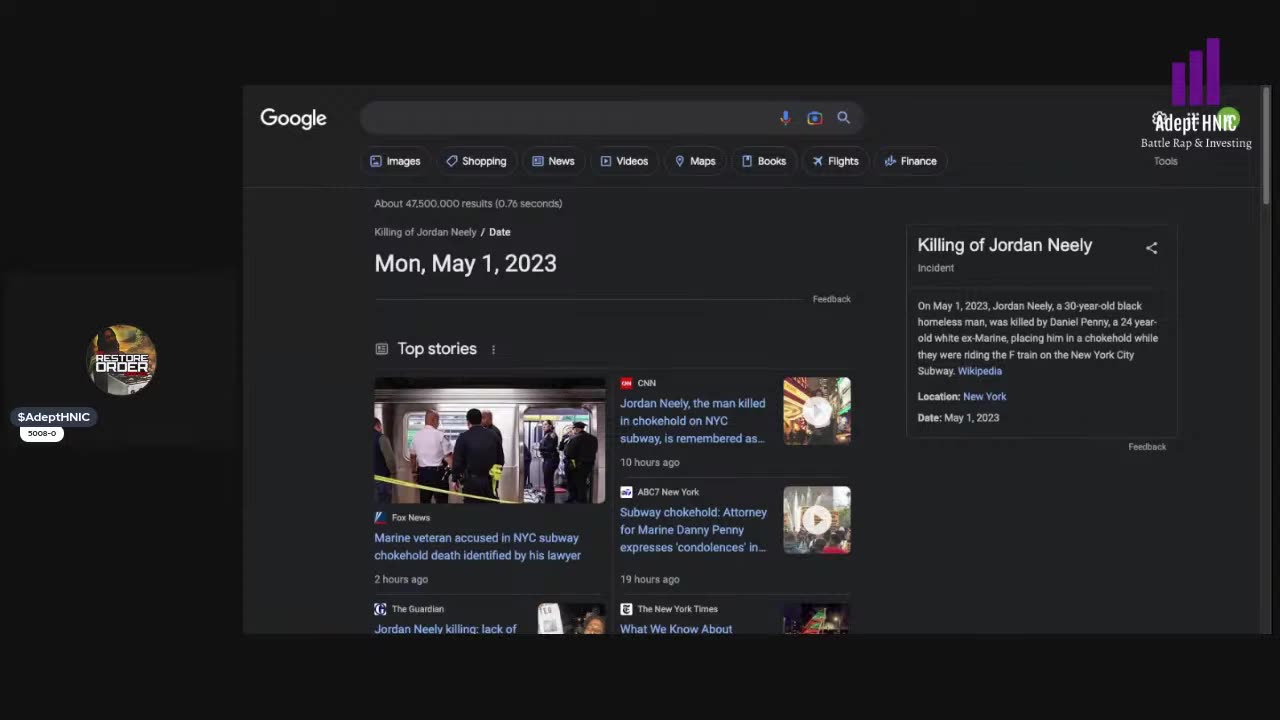
Task: Click the Mon, May 1, 2023 answer
Action: click(465, 263)
